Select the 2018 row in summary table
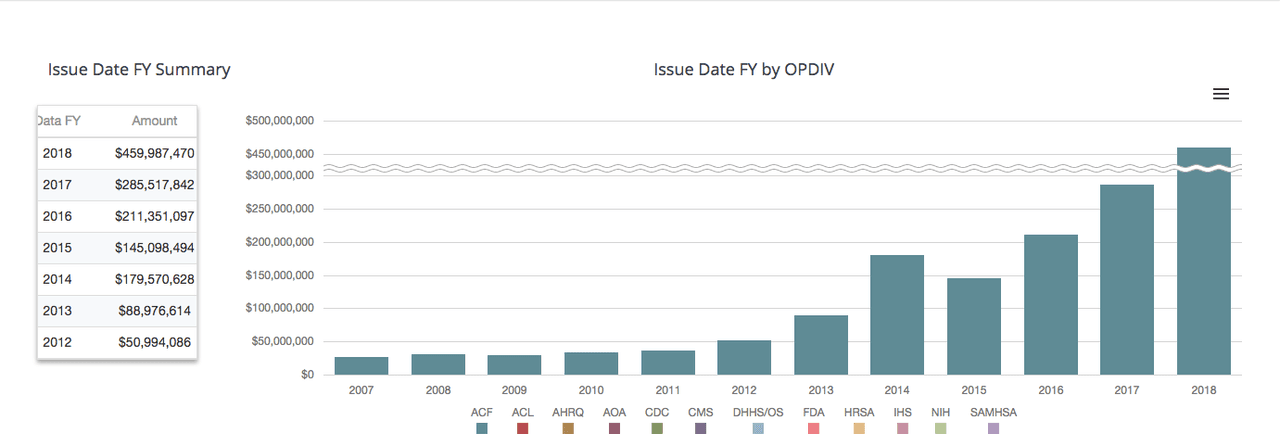 coord(117,153)
